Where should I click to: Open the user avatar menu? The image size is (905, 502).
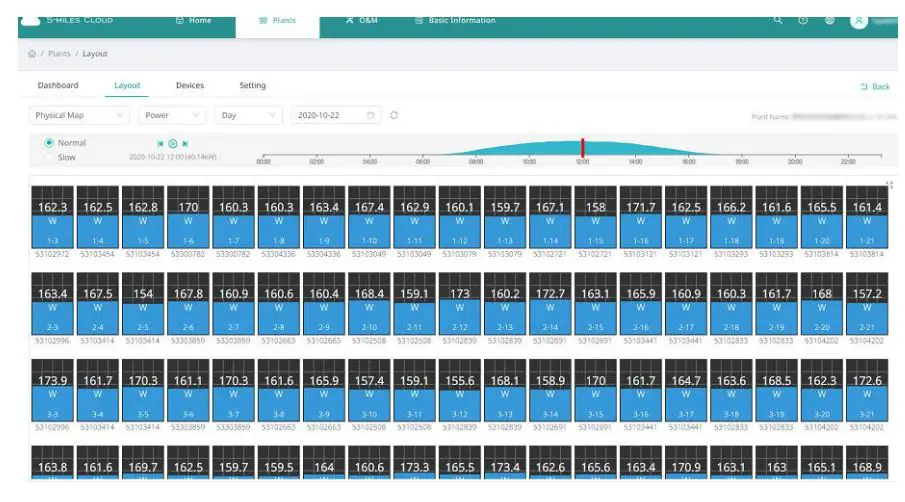859,21
